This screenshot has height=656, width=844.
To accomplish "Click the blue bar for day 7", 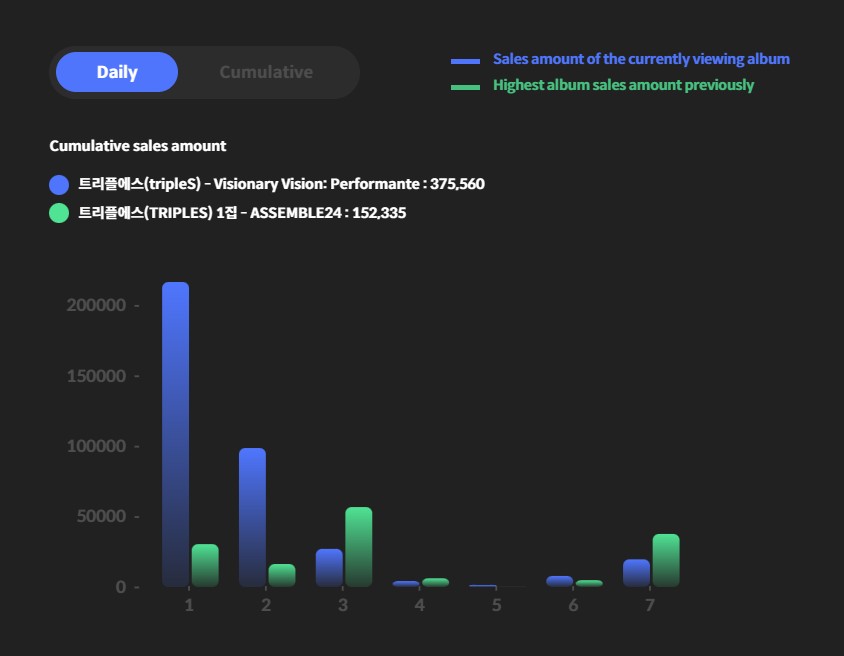I will click(637, 573).
